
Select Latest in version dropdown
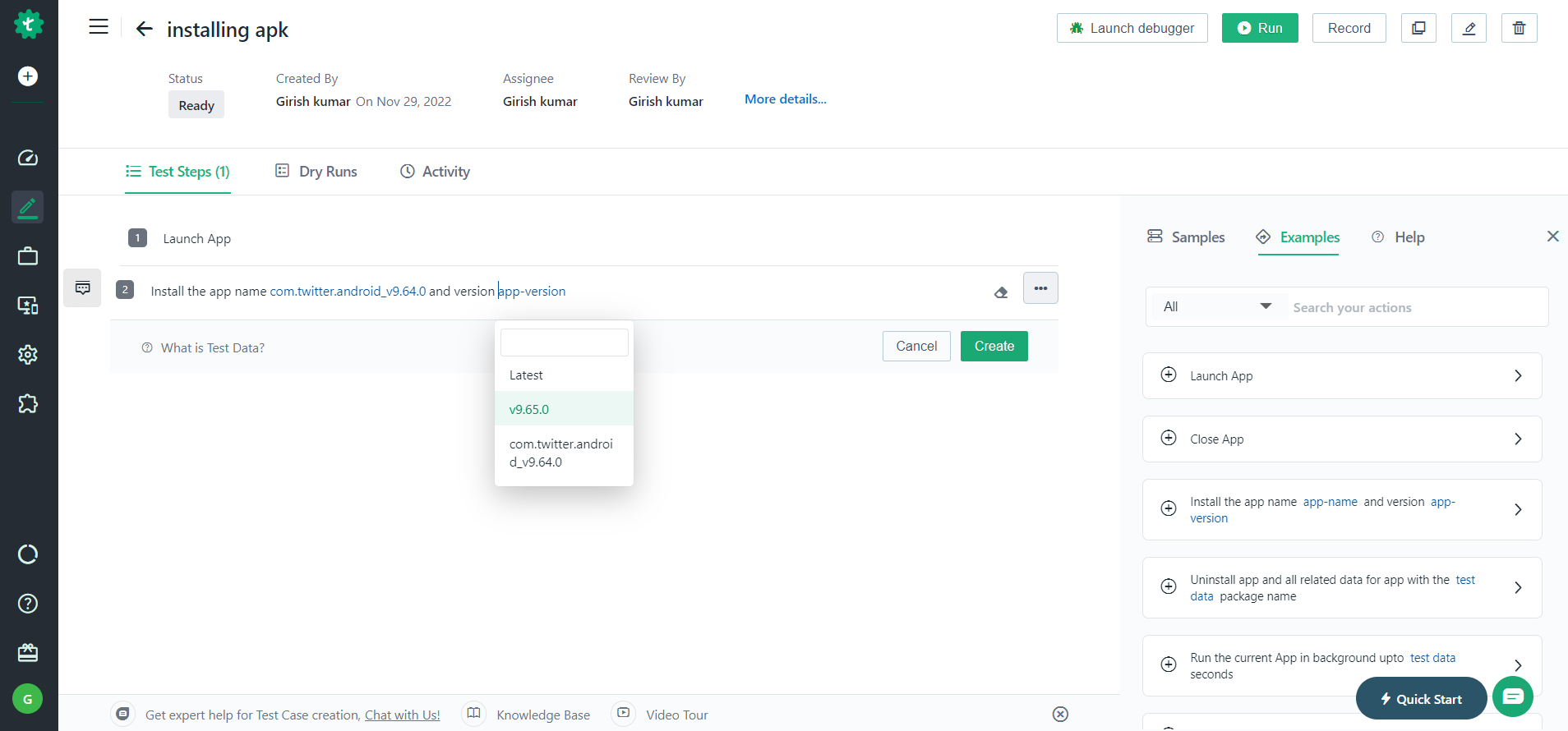[x=564, y=375]
